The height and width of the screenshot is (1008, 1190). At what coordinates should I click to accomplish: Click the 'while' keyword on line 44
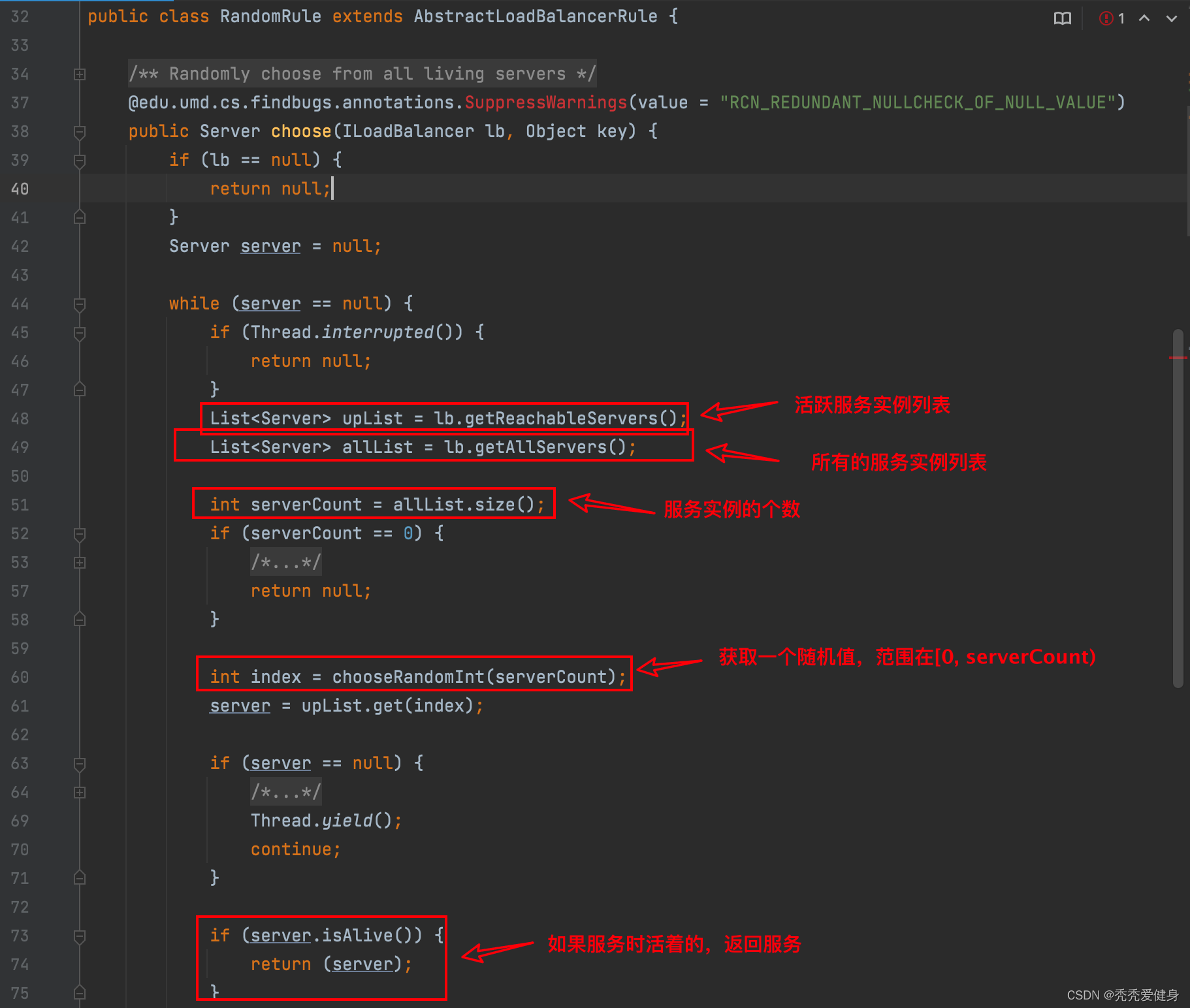[194, 304]
